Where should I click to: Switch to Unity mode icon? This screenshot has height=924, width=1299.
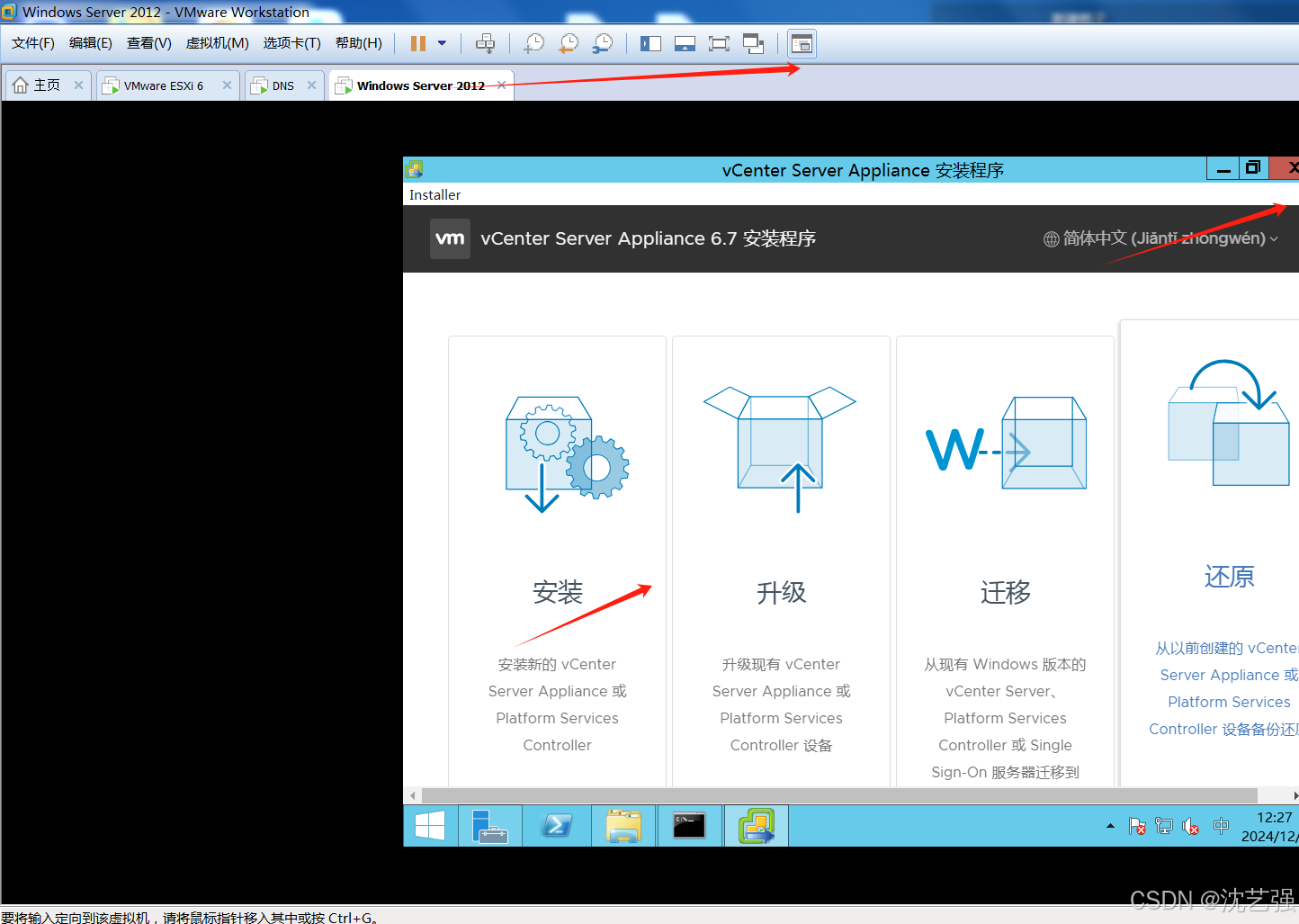click(x=754, y=43)
